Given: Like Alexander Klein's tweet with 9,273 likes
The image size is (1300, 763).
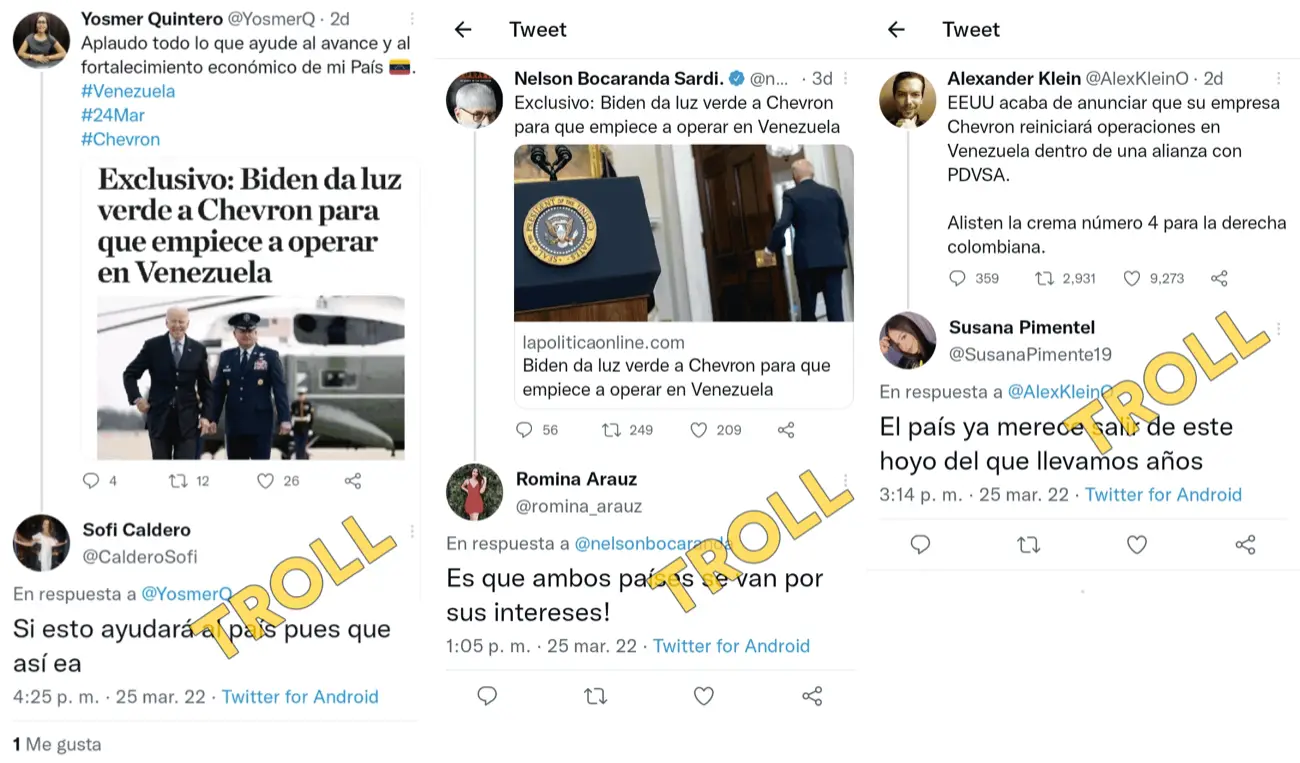Looking at the screenshot, I should point(1132,279).
